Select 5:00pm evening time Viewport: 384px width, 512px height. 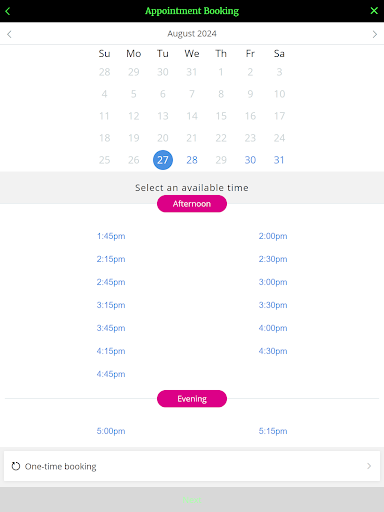click(x=111, y=431)
